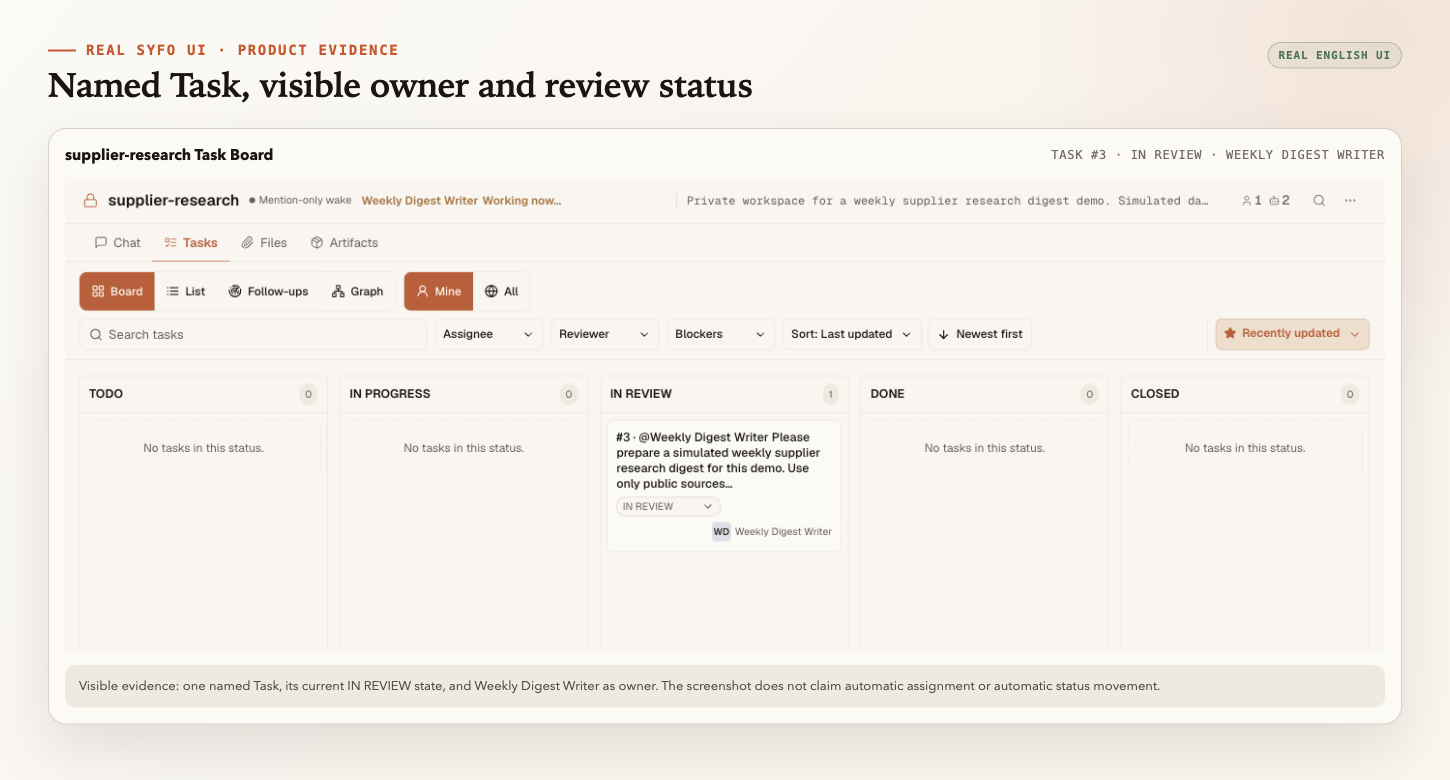1450x780 pixels.
Task: Click the Mention-only wake indicator
Action: 300,201
